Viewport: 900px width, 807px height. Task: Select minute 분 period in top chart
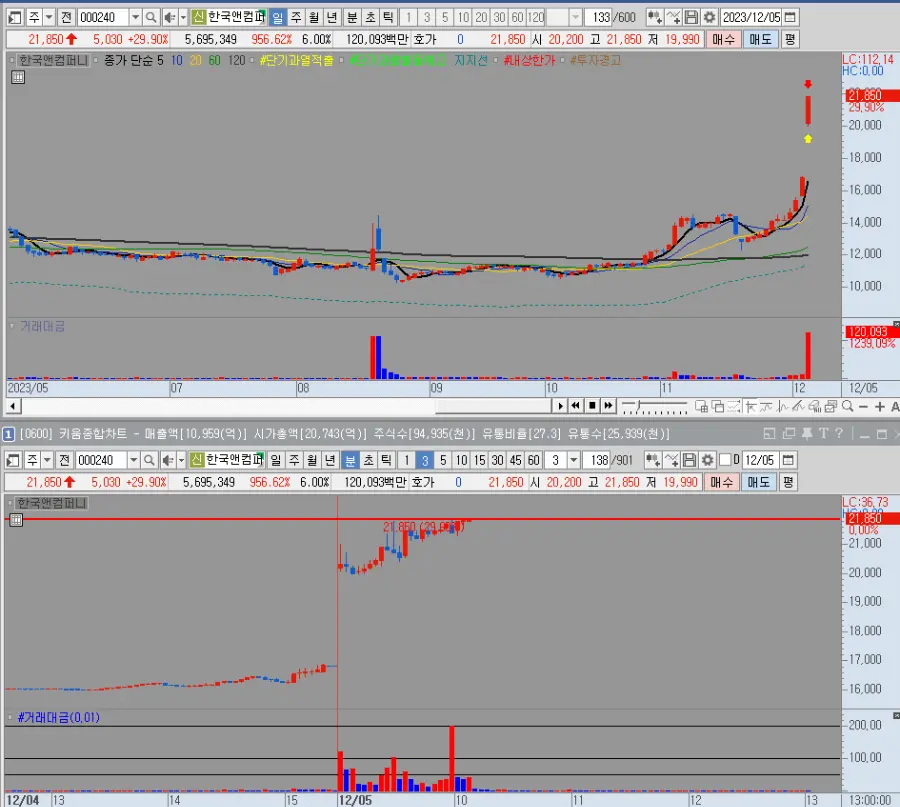(352, 17)
